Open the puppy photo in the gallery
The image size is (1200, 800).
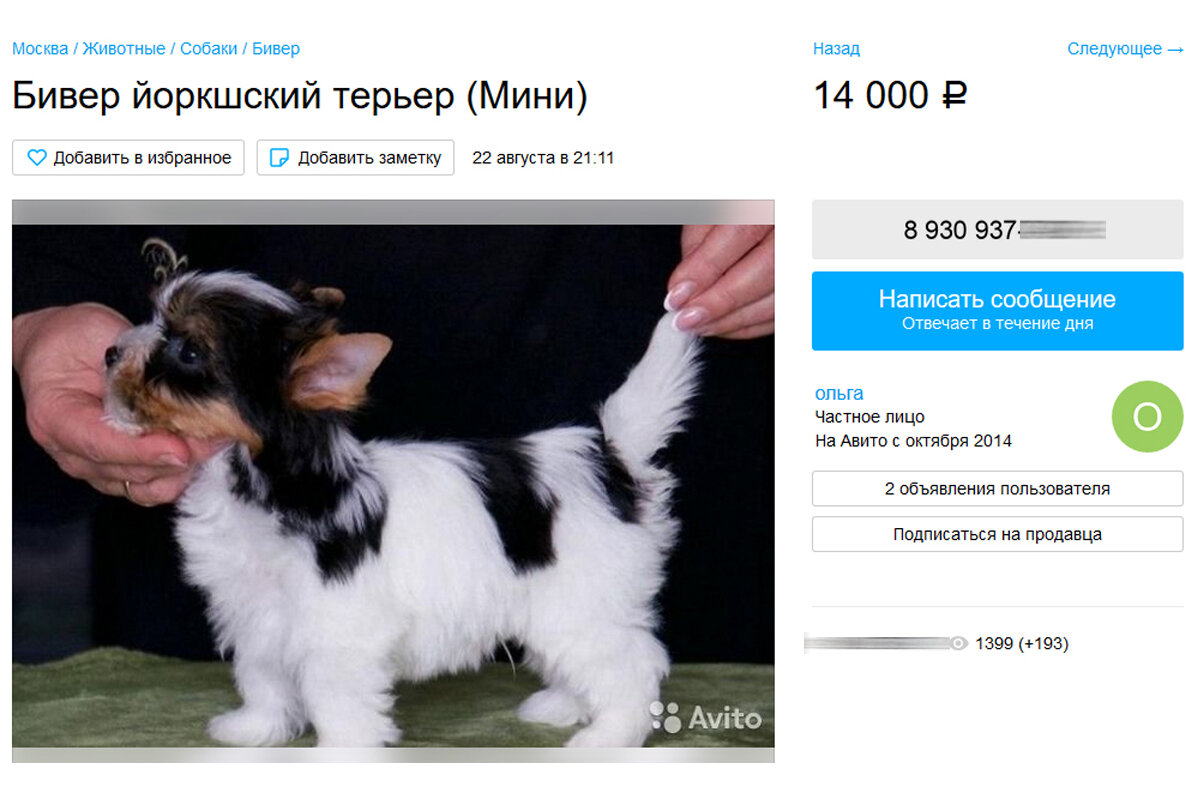pyautogui.click(x=393, y=482)
